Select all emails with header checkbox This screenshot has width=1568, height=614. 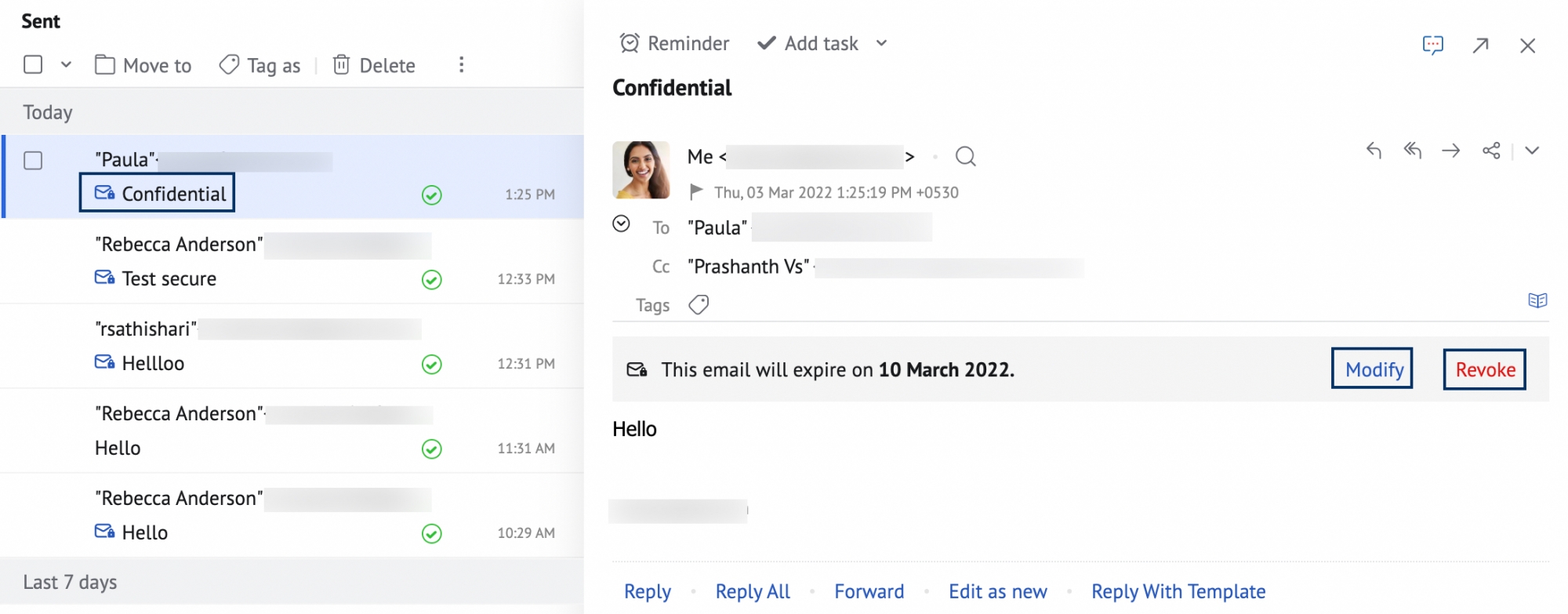pos(33,65)
